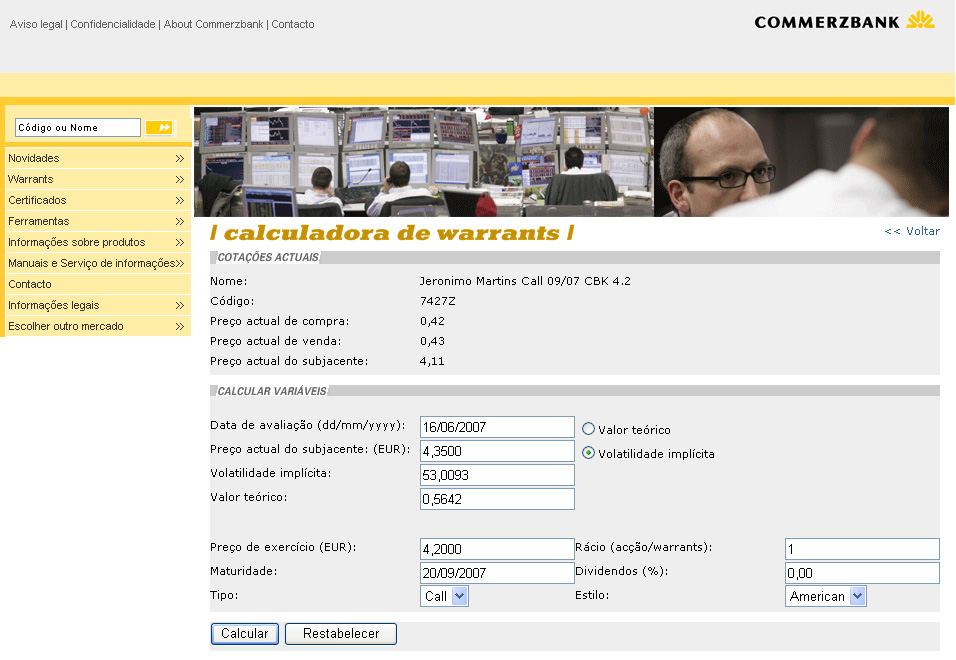Click the 'CALCULAR VARIÁVEIS' section header
The image size is (956, 660).
pyautogui.click(x=272, y=391)
